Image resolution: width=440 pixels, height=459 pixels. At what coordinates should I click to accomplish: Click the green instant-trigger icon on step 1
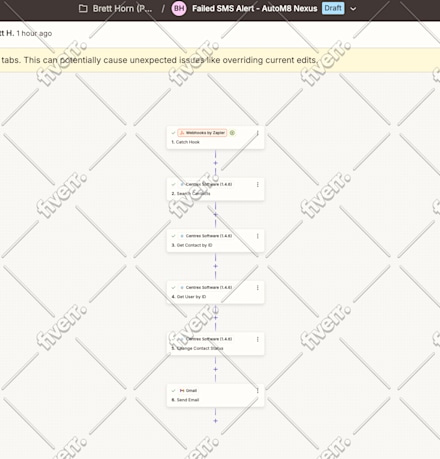coord(232,133)
